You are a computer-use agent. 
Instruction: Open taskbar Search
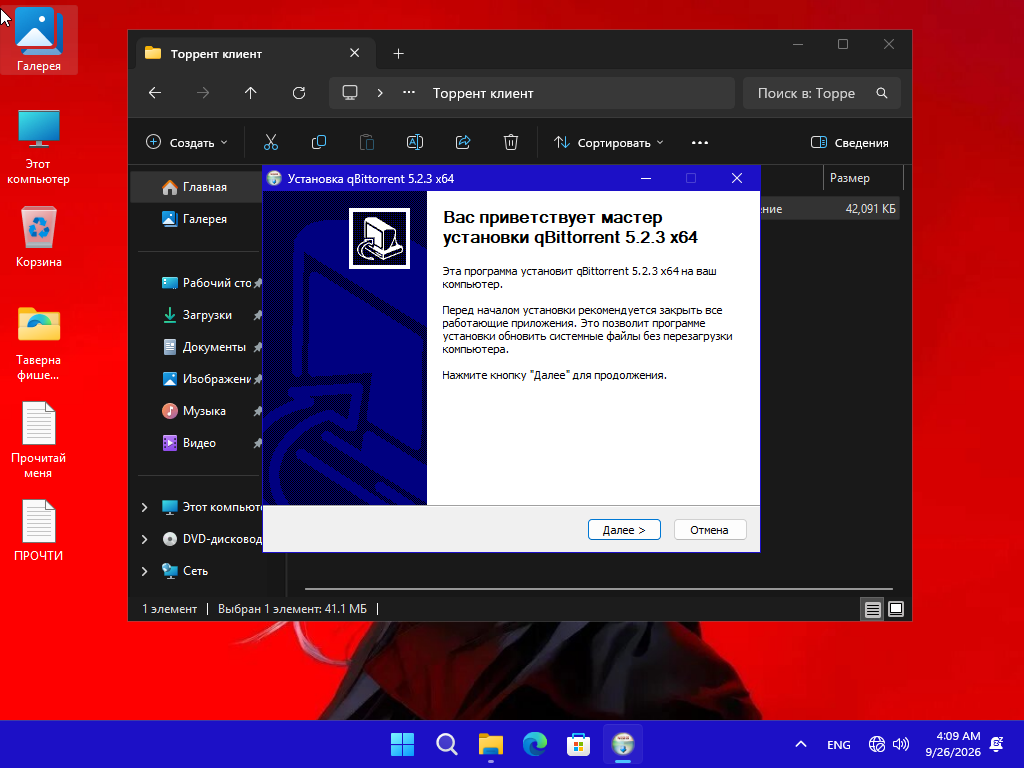(447, 744)
